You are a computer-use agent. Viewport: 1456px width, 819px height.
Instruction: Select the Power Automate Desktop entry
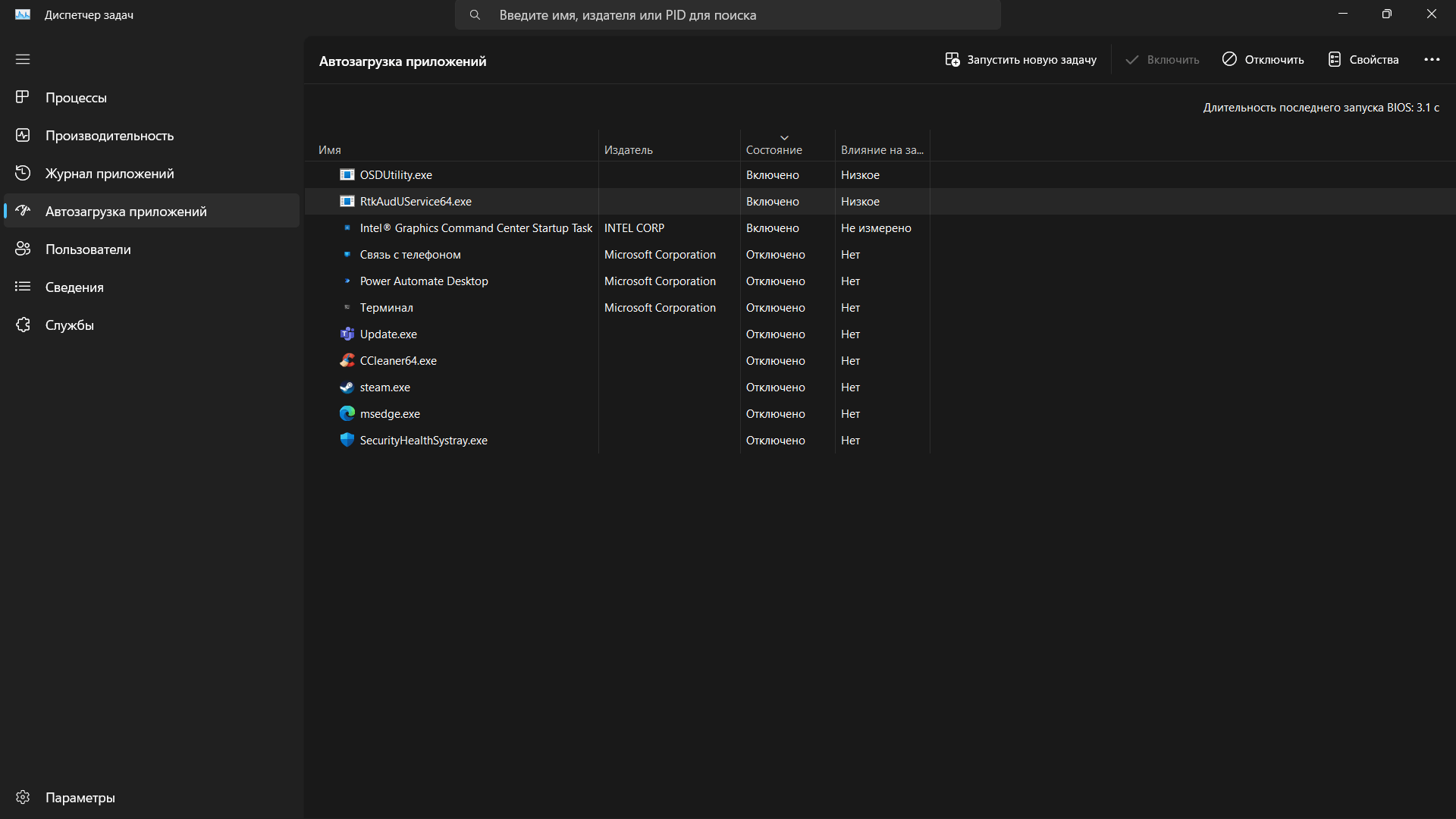coord(424,281)
